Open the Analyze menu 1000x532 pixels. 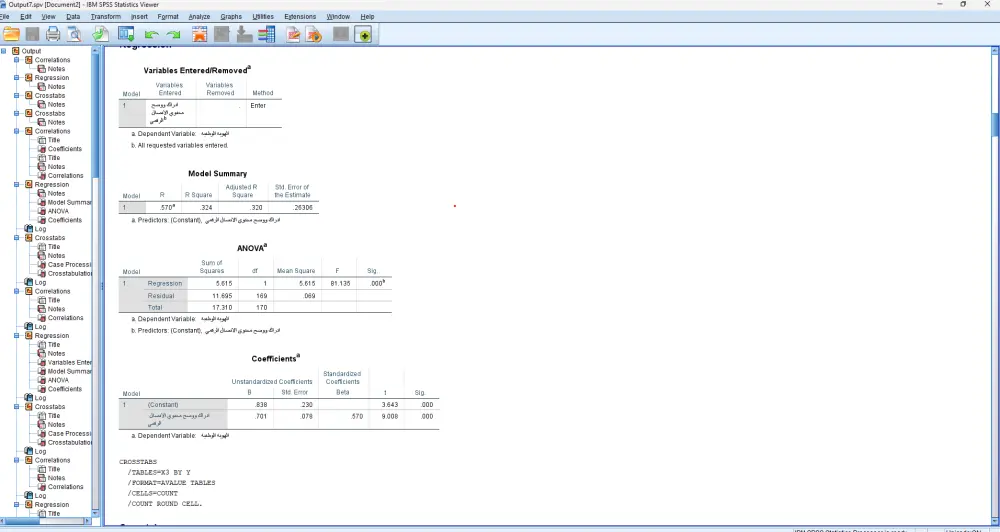click(199, 17)
